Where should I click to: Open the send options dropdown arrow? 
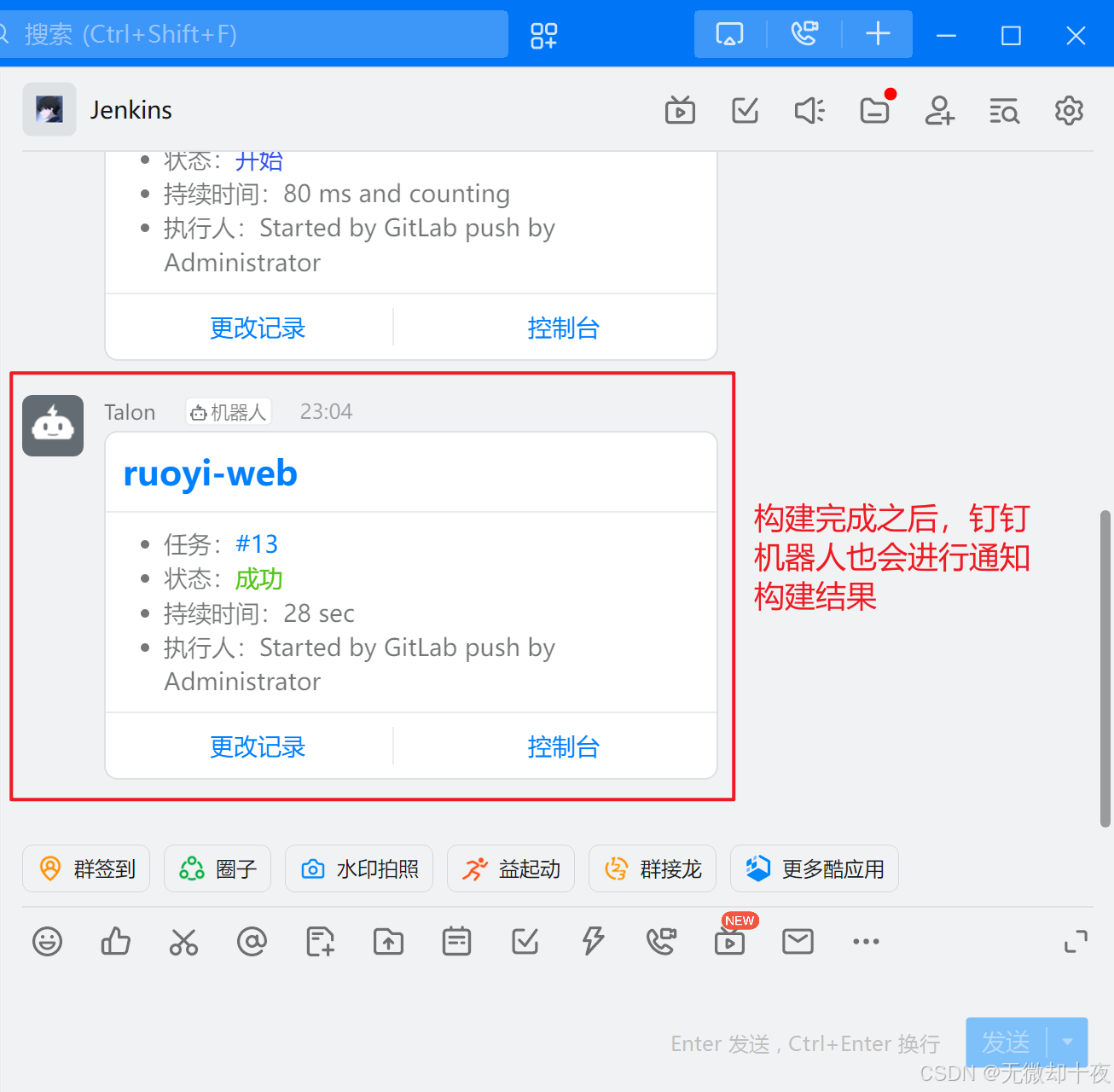point(1067,1043)
